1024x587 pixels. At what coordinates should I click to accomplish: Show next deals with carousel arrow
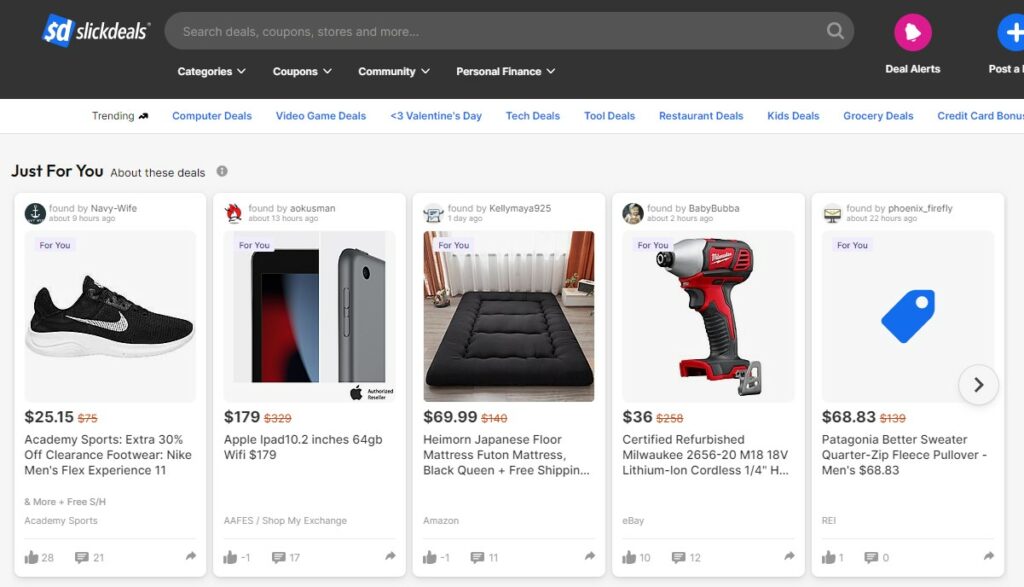[978, 385]
